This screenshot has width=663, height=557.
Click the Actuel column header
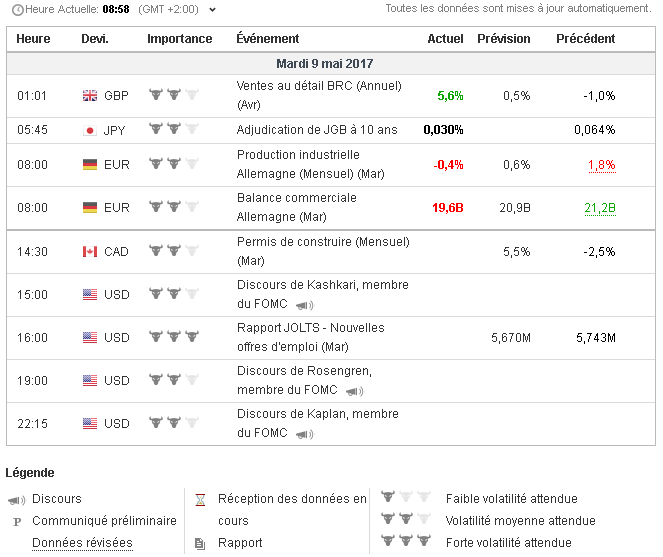click(445, 39)
